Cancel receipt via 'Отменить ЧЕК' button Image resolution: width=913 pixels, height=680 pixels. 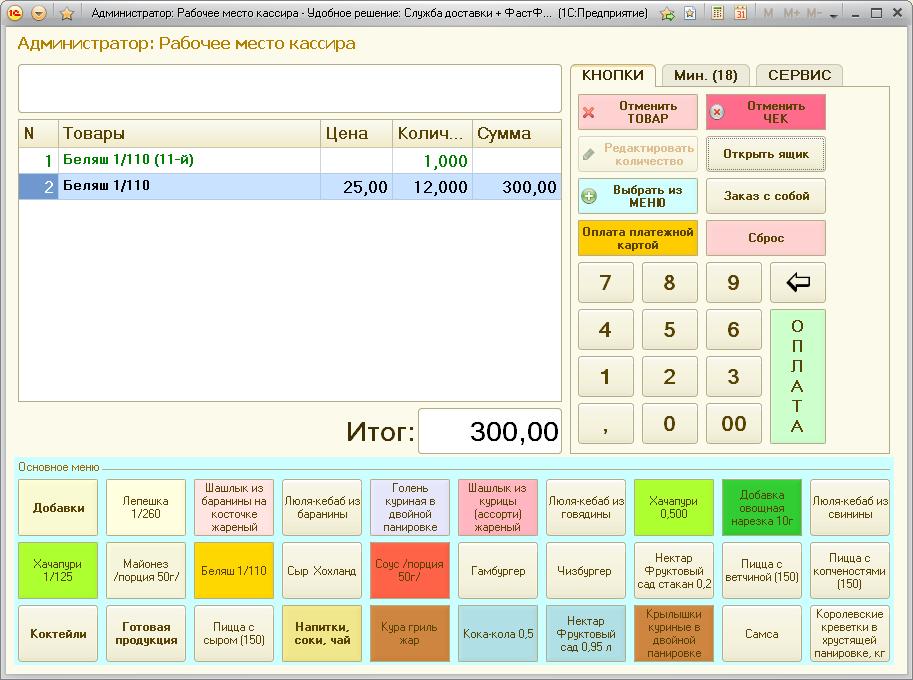[x=766, y=112]
